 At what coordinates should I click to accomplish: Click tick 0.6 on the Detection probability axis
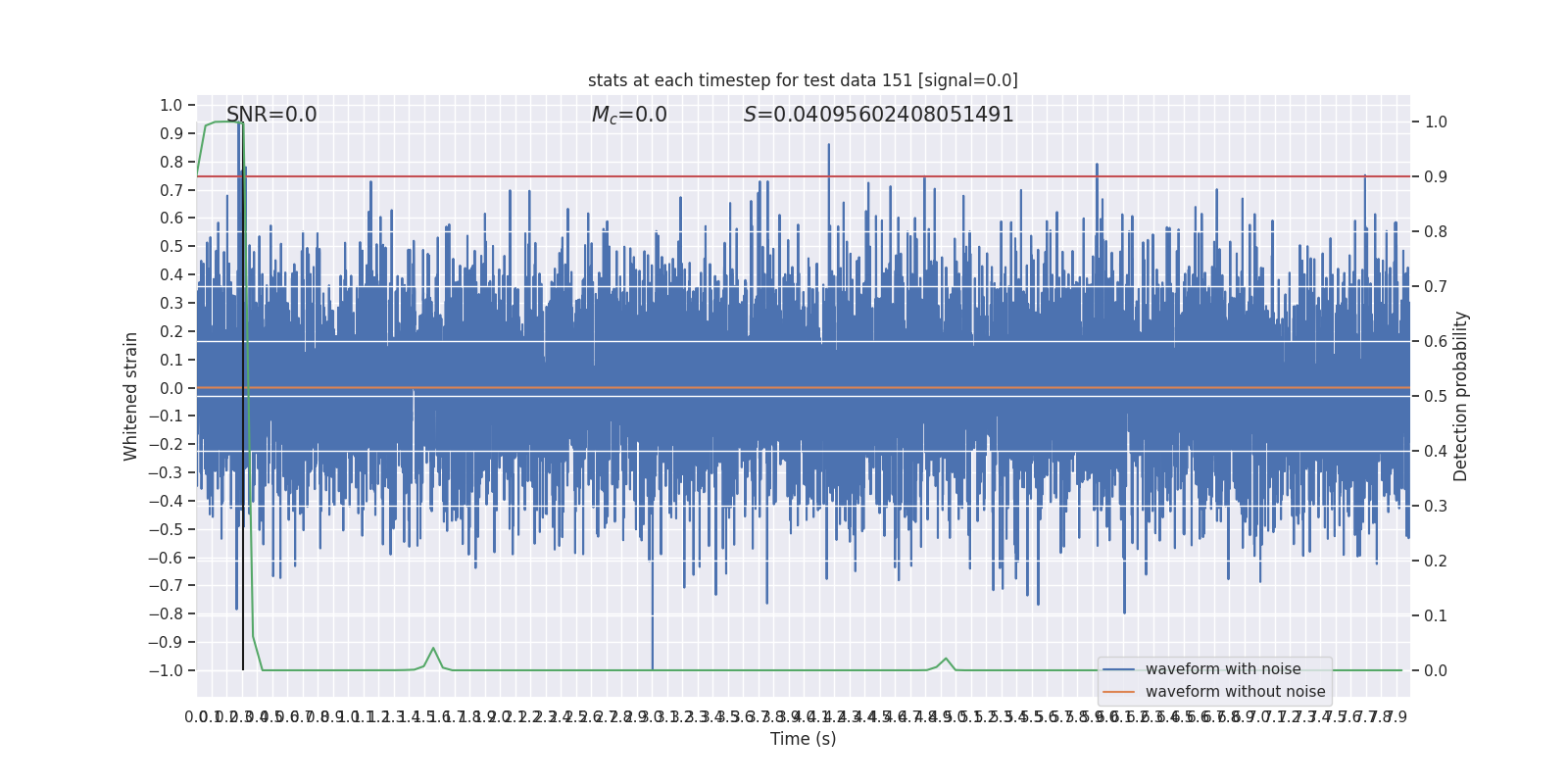[1436, 341]
